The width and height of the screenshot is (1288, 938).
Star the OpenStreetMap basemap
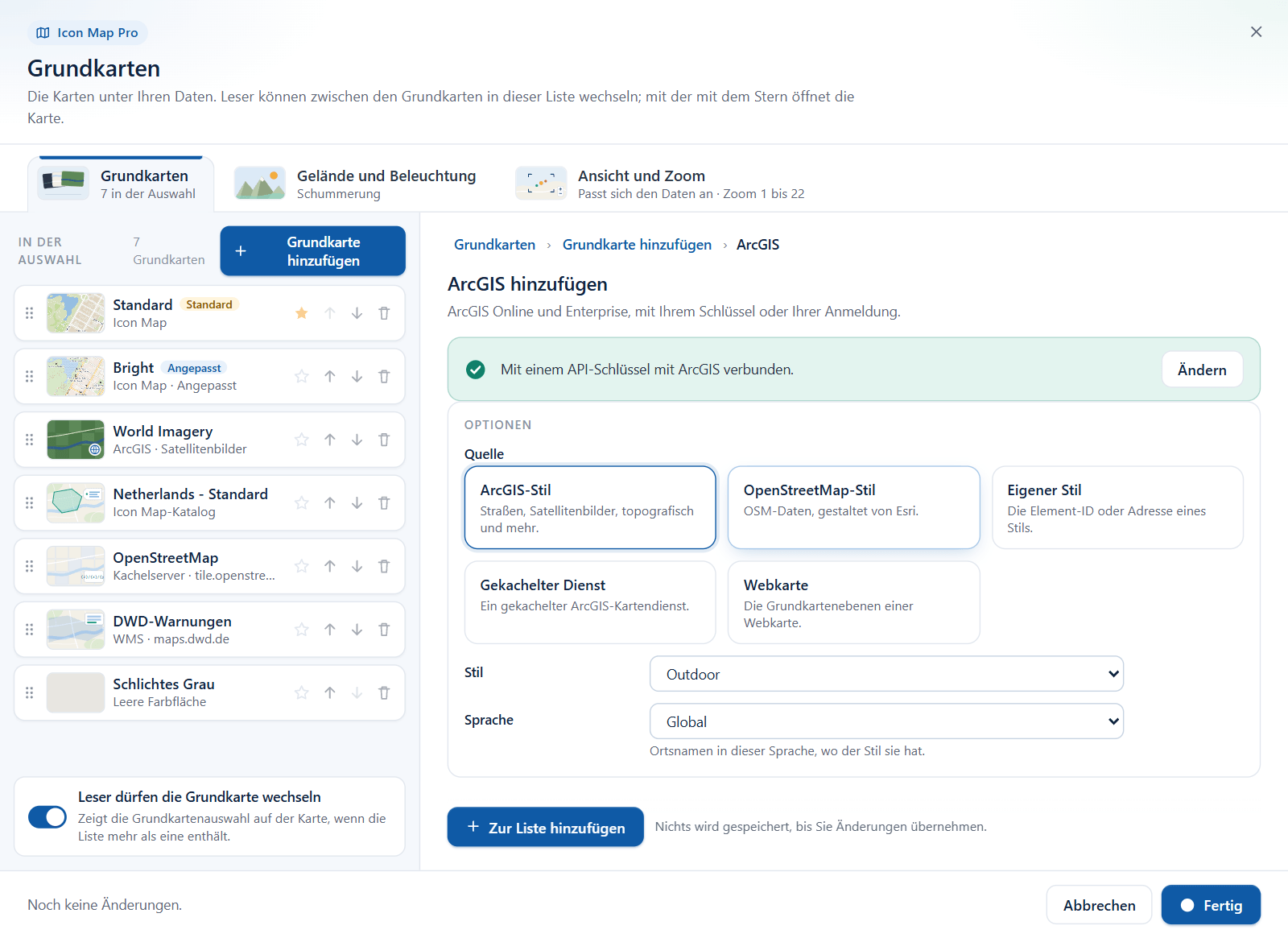302,566
